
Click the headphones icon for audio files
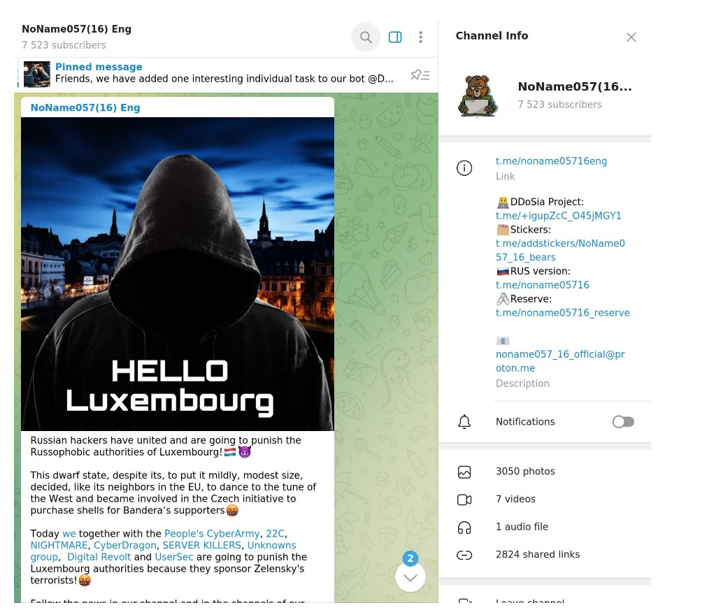point(464,528)
